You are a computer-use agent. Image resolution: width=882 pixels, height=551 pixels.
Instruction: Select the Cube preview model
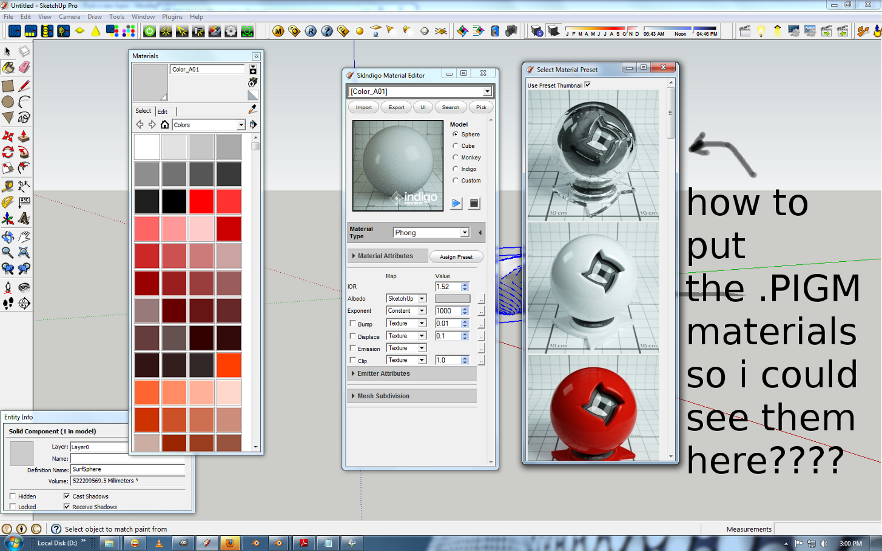pyautogui.click(x=456, y=146)
